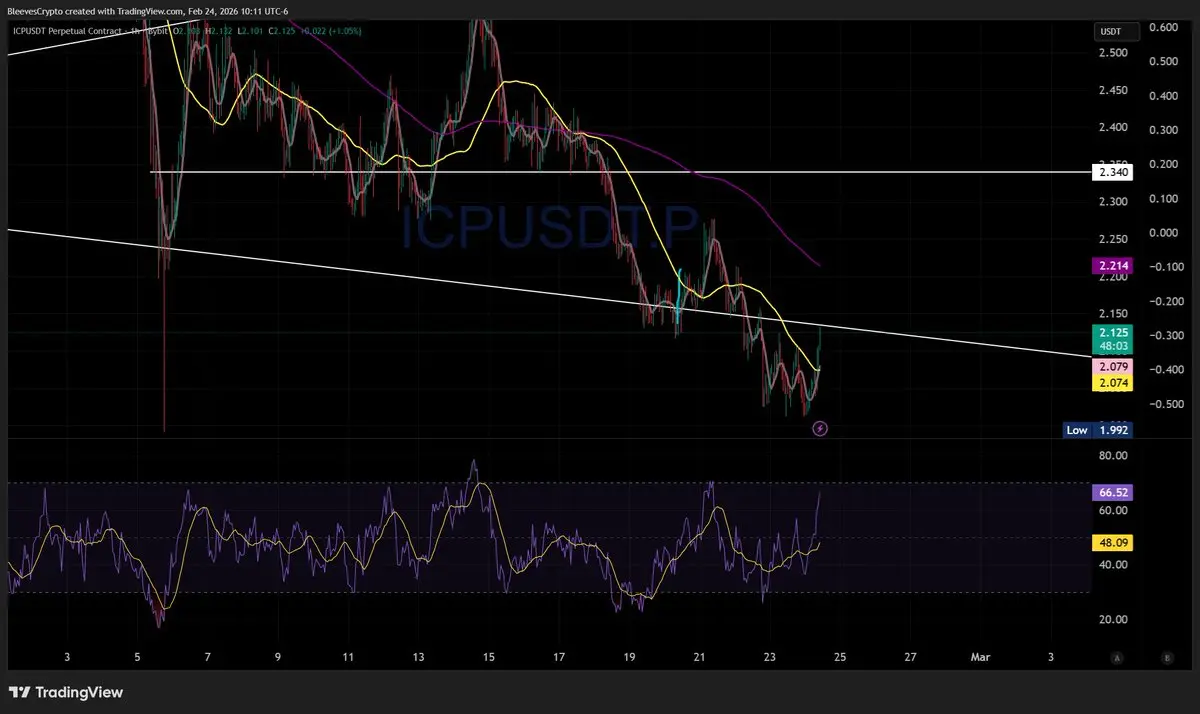Image resolution: width=1200 pixels, height=714 pixels.
Task: Select the yellow 2.074 moving average label
Action: coord(1112,383)
